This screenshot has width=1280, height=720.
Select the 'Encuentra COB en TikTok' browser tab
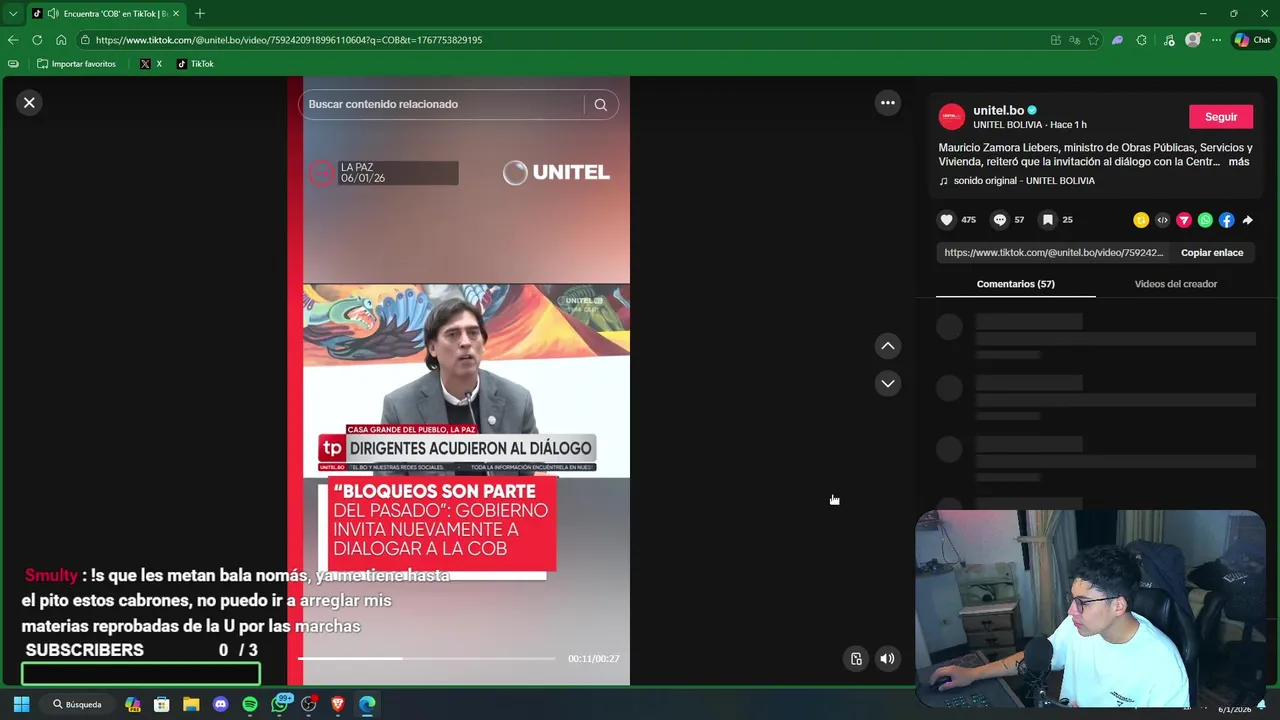point(107,14)
